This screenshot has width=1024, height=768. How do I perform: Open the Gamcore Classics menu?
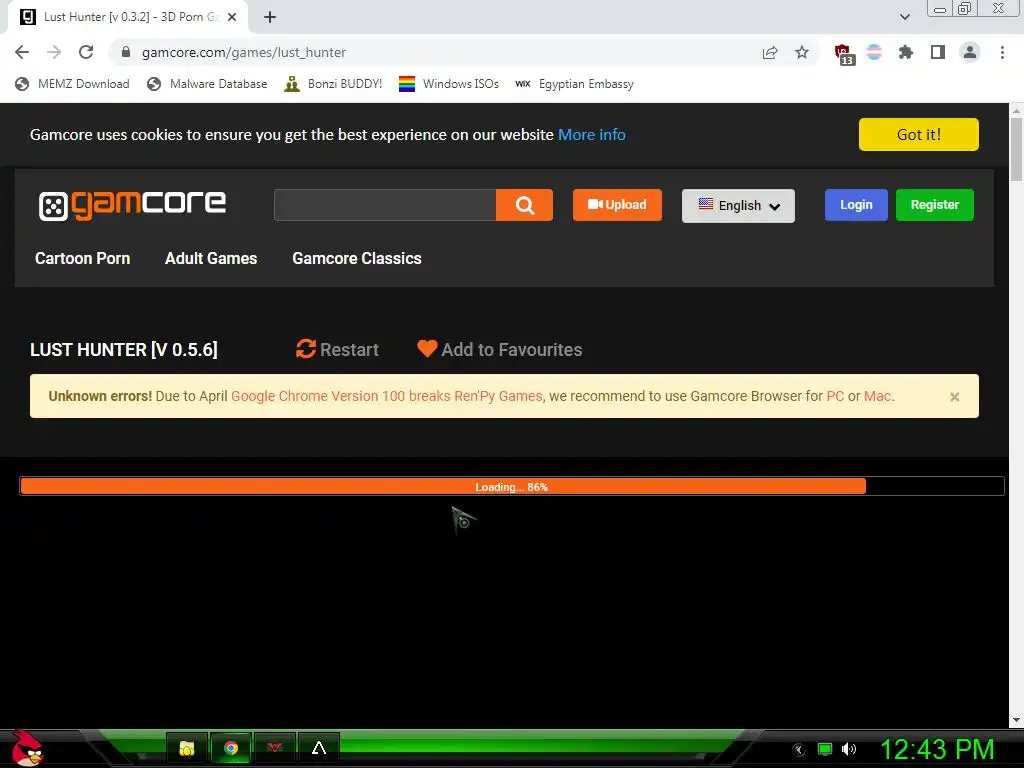coord(357,259)
